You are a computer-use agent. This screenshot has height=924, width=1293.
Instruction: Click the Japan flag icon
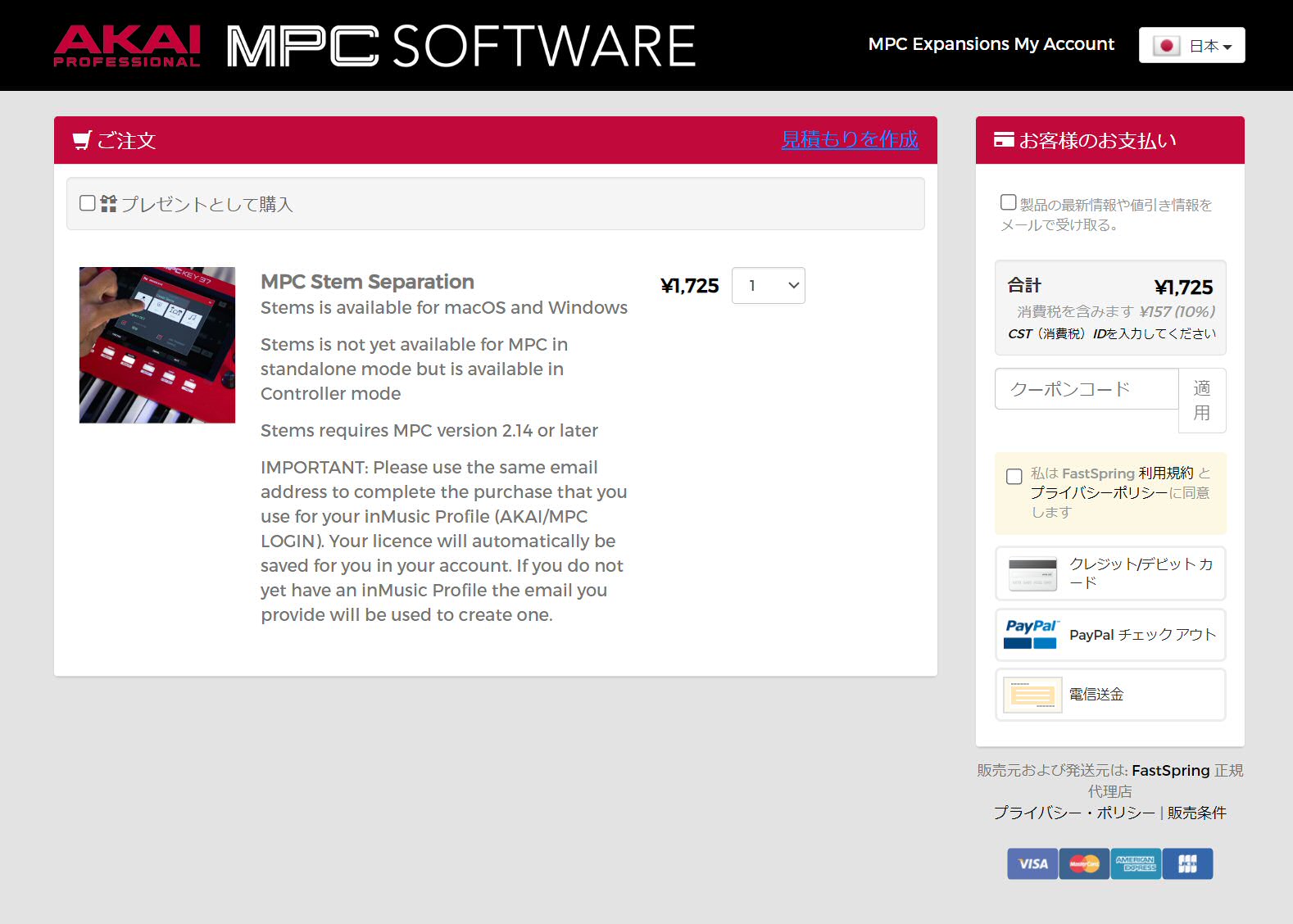pyautogui.click(x=1166, y=46)
